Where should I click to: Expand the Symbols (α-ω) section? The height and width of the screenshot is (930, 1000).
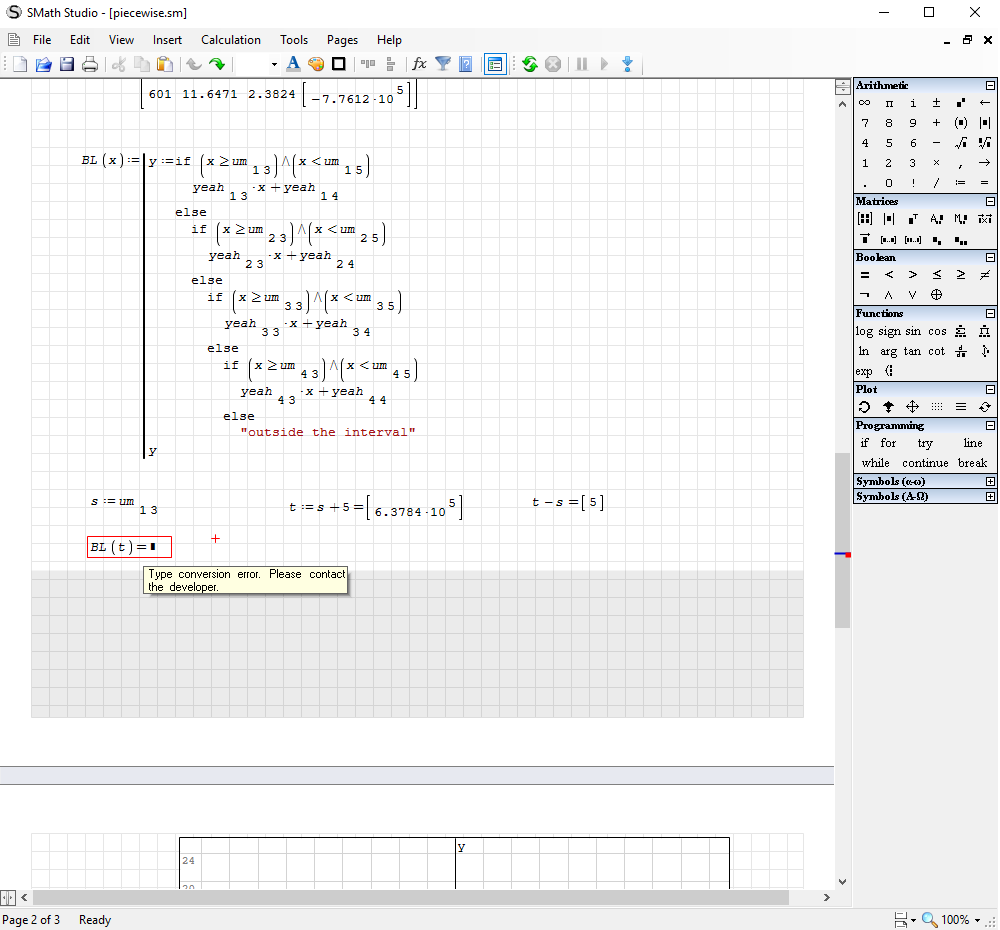click(x=990, y=481)
